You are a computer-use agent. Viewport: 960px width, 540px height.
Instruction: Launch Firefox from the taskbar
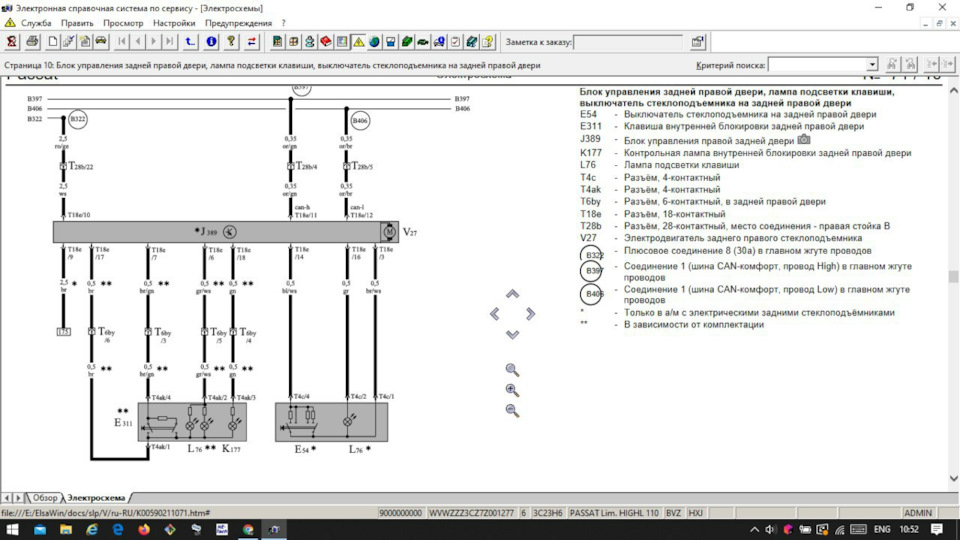point(144,529)
